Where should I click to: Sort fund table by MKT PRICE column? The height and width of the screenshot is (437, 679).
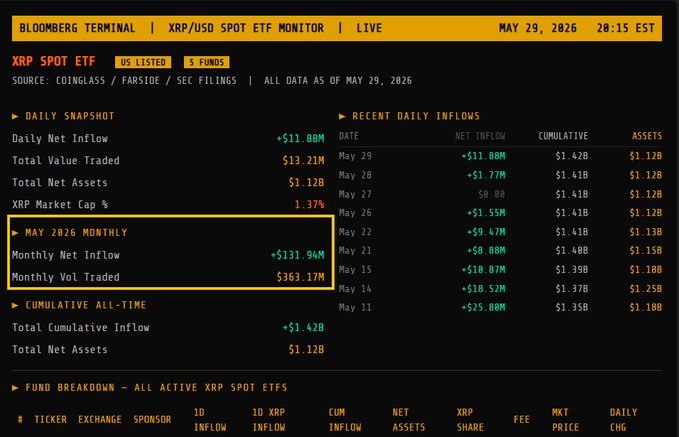565,420
